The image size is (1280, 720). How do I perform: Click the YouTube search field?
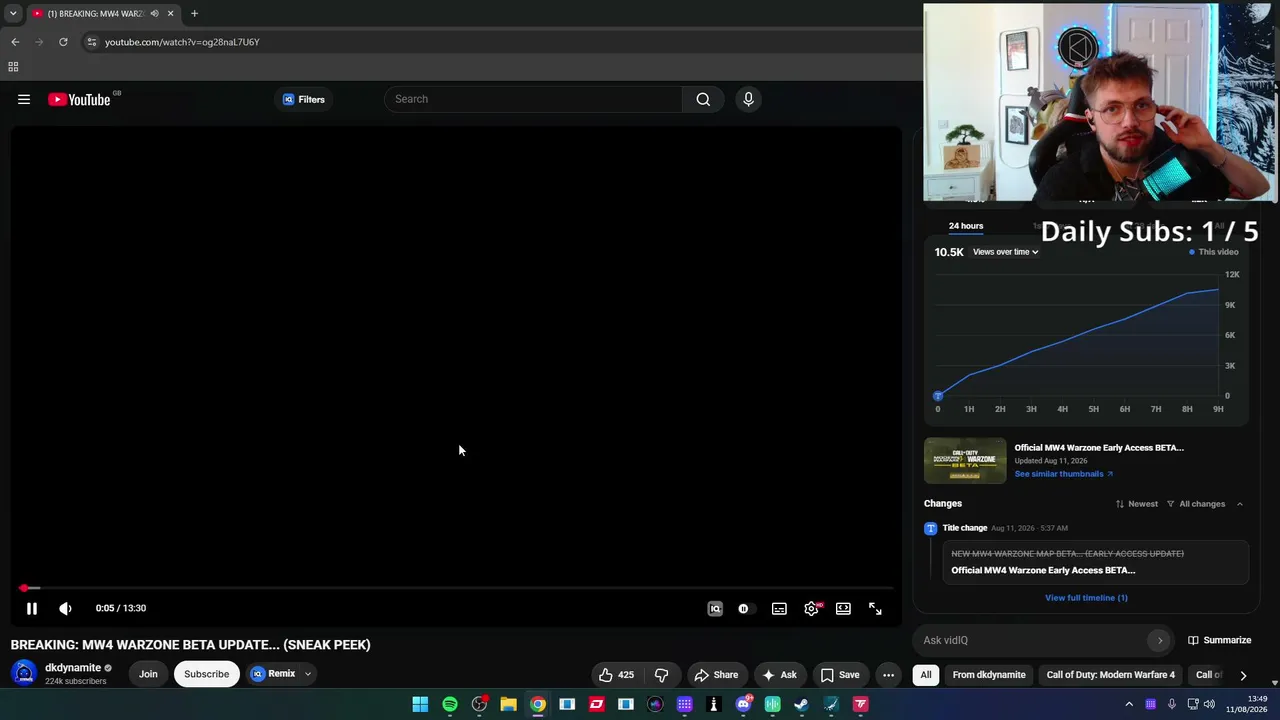point(534,99)
